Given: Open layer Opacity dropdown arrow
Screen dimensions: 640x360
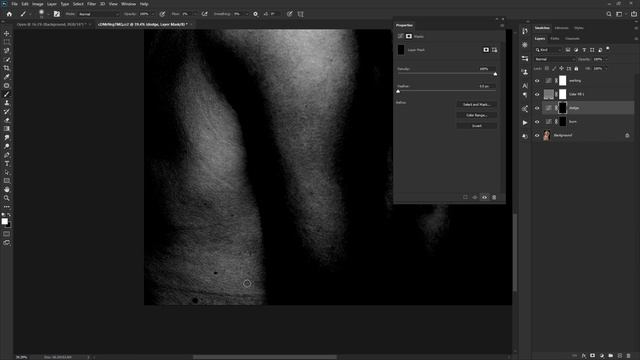Looking at the screenshot, I should (606, 59).
